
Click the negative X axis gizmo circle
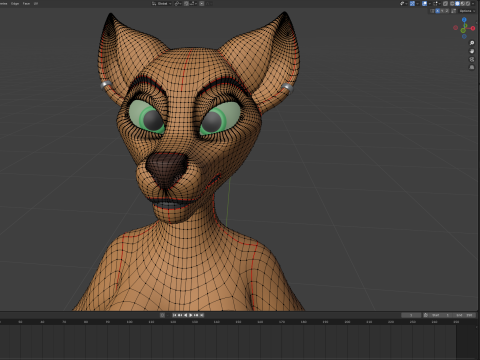pos(456,28)
